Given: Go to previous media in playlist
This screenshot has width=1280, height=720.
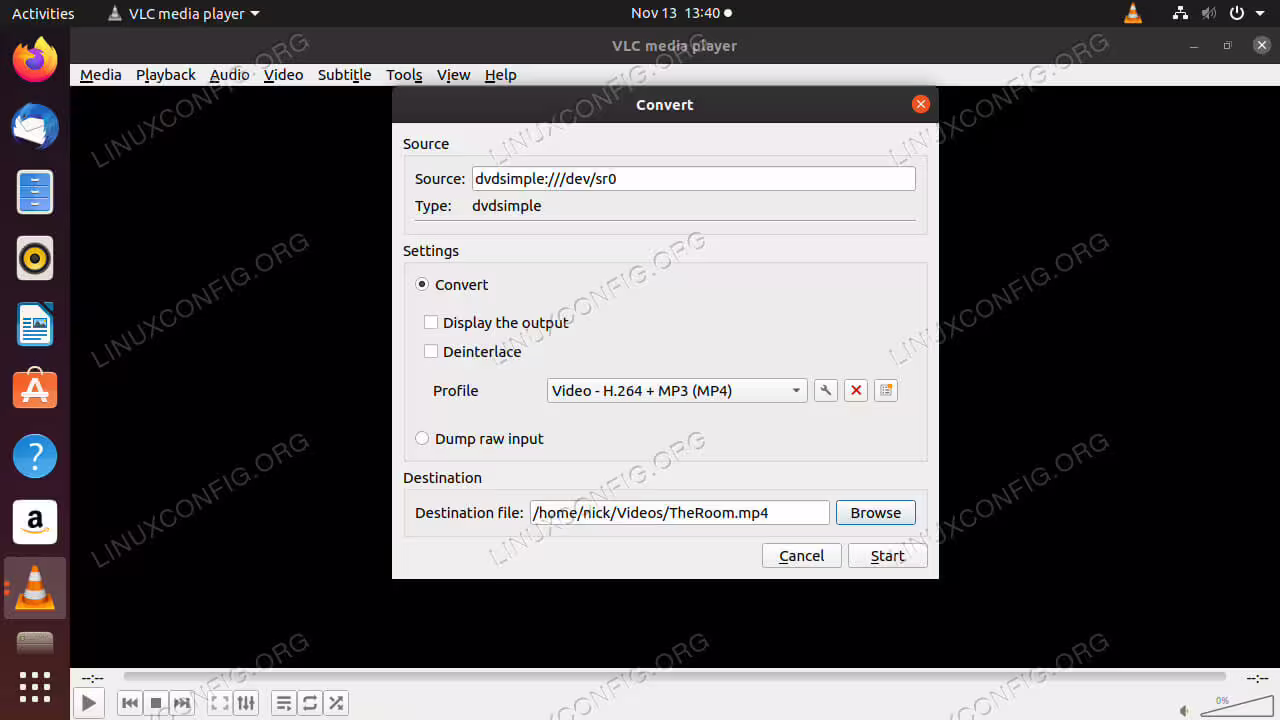Looking at the screenshot, I should coord(130,703).
